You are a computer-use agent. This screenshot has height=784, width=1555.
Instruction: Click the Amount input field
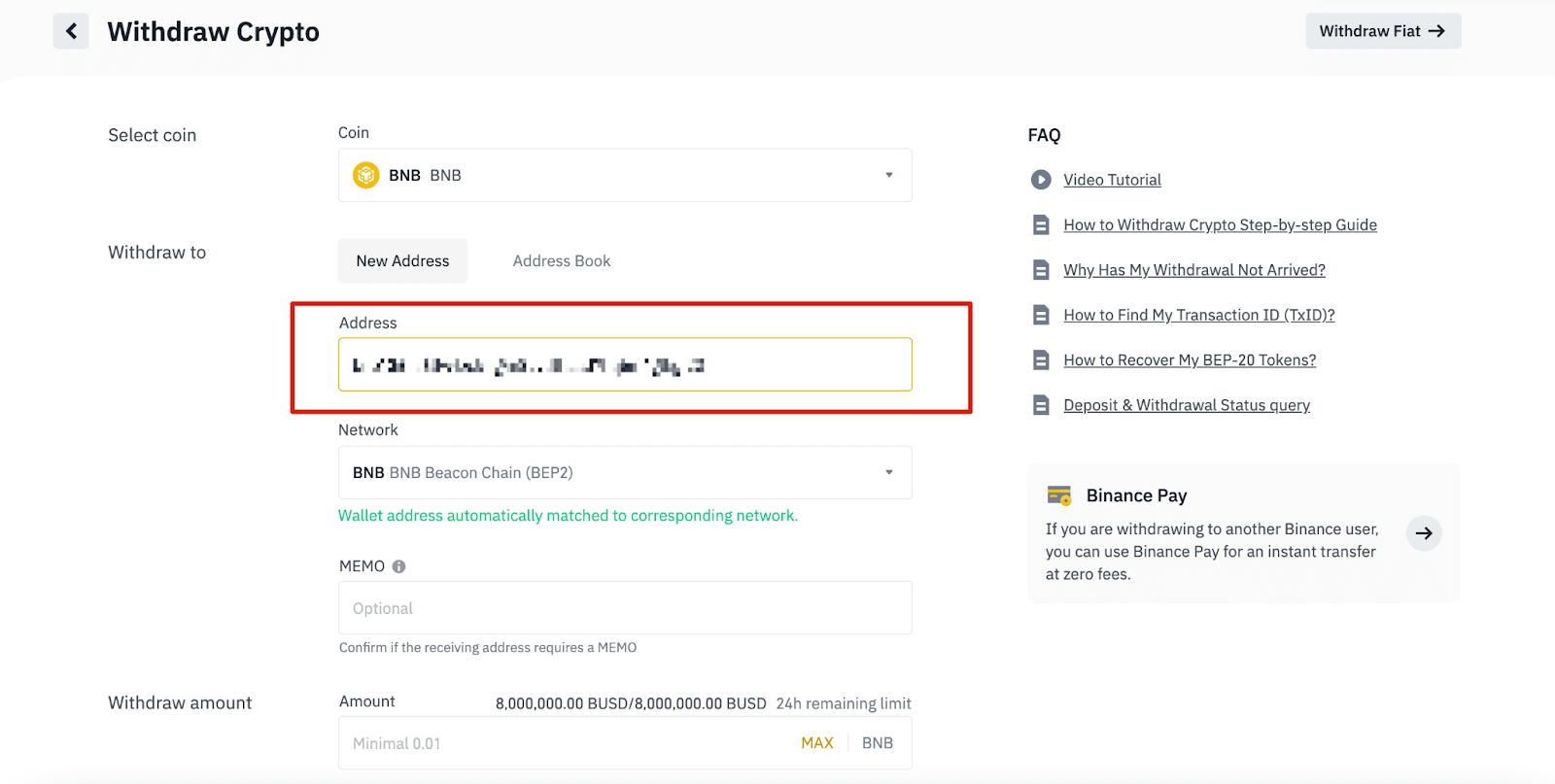[x=625, y=743]
